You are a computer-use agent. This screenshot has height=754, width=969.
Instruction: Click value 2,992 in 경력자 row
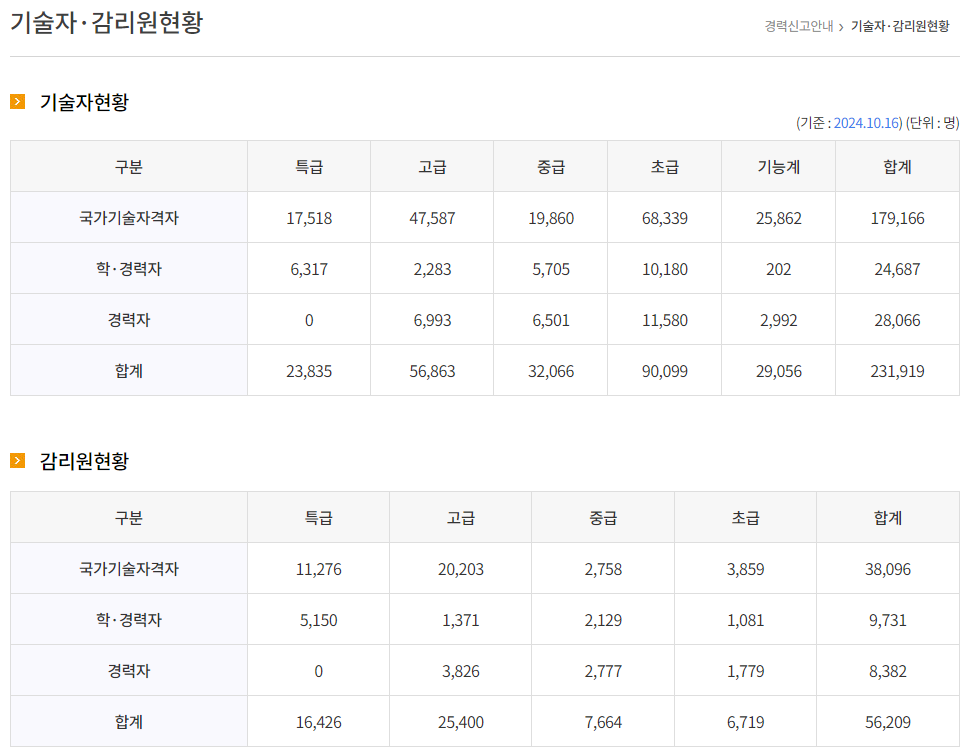pyautogui.click(x=779, y=320)
